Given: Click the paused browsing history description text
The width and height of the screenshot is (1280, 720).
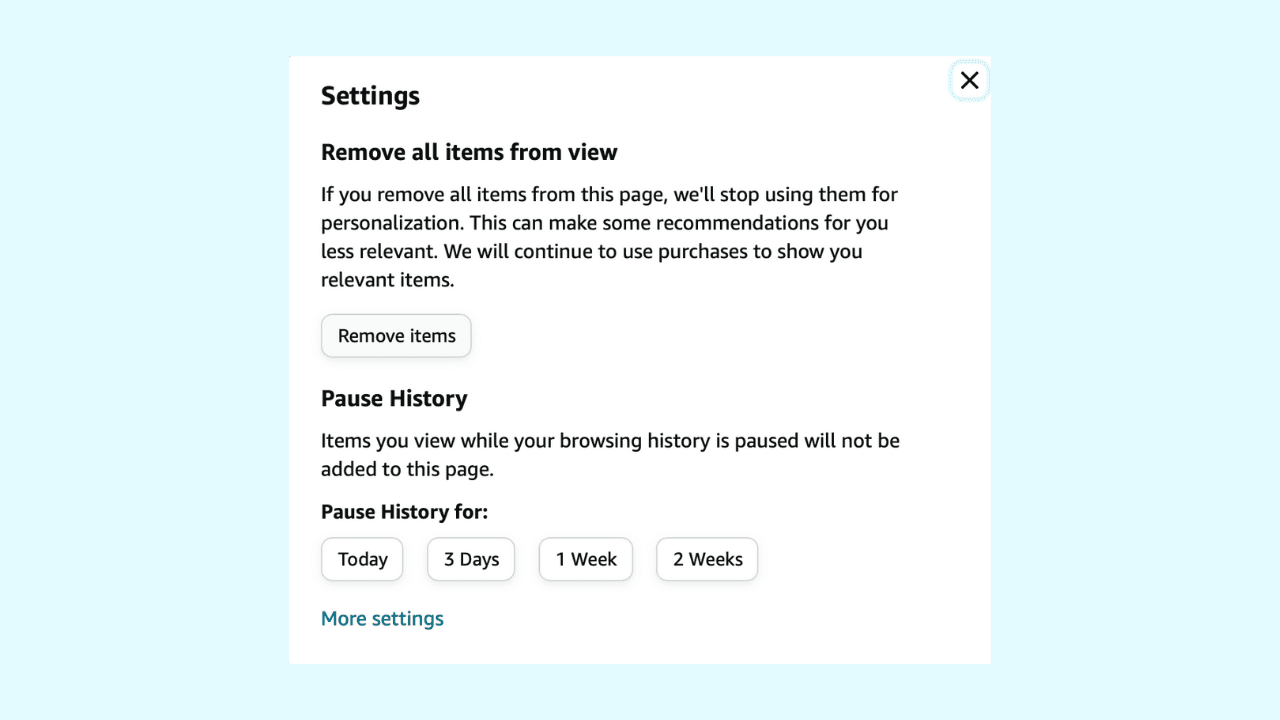Looking at the screenshot, I should (610, 454).
